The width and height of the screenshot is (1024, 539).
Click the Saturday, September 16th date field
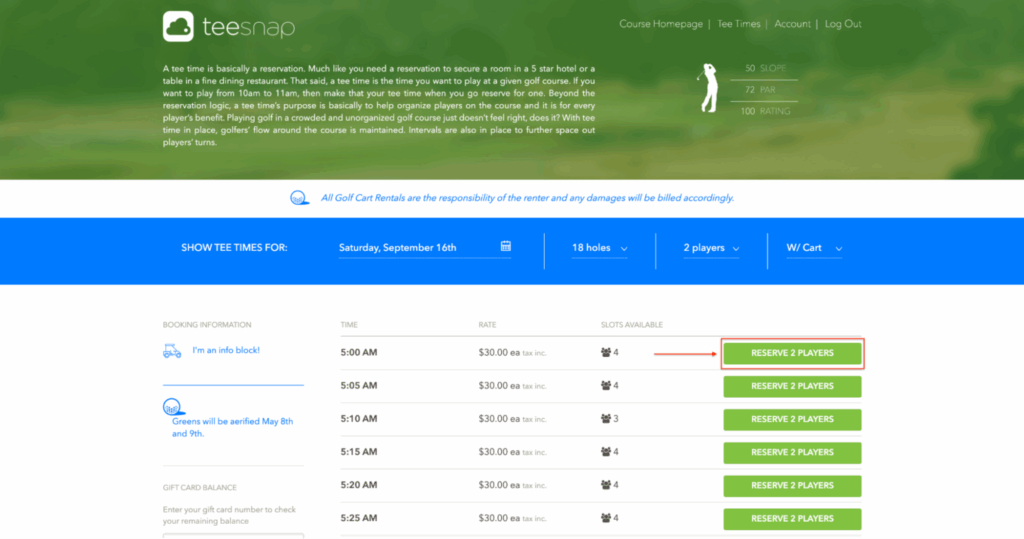coord(415,248)
